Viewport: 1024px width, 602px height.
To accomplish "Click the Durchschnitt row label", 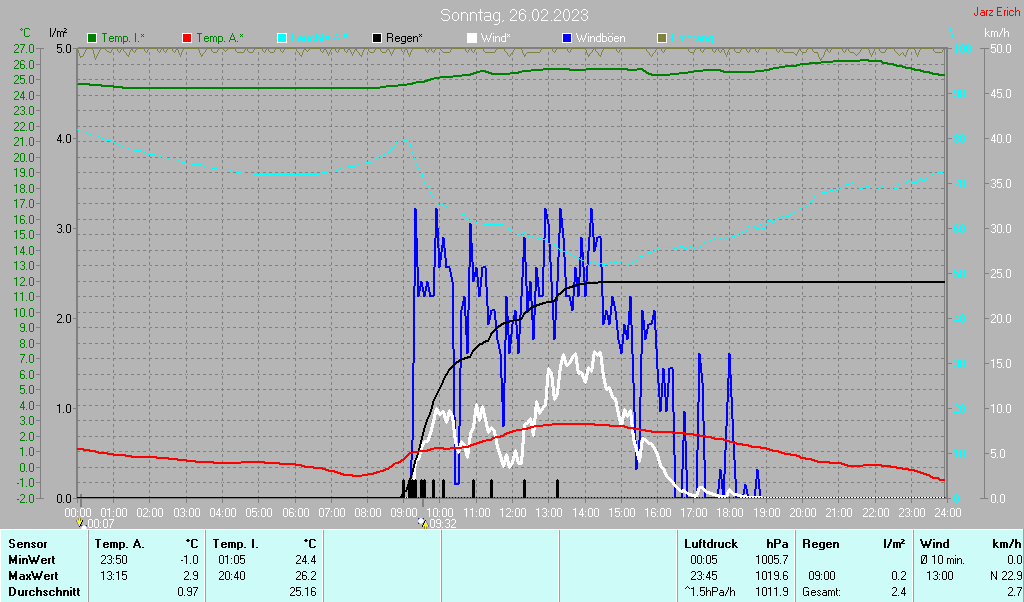I will click(x=40, y=591).
